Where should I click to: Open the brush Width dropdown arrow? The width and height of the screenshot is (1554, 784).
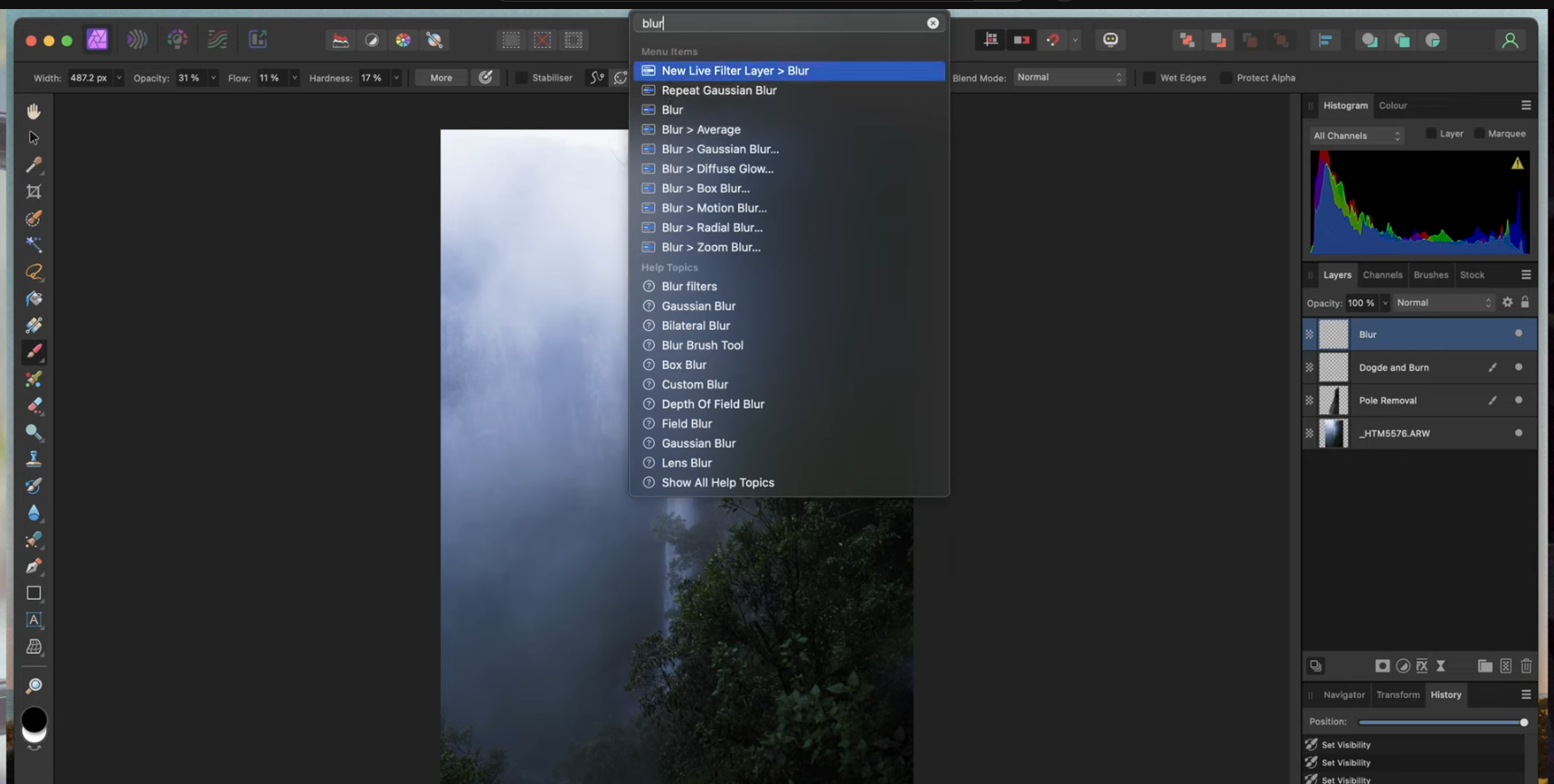[118, 78]
